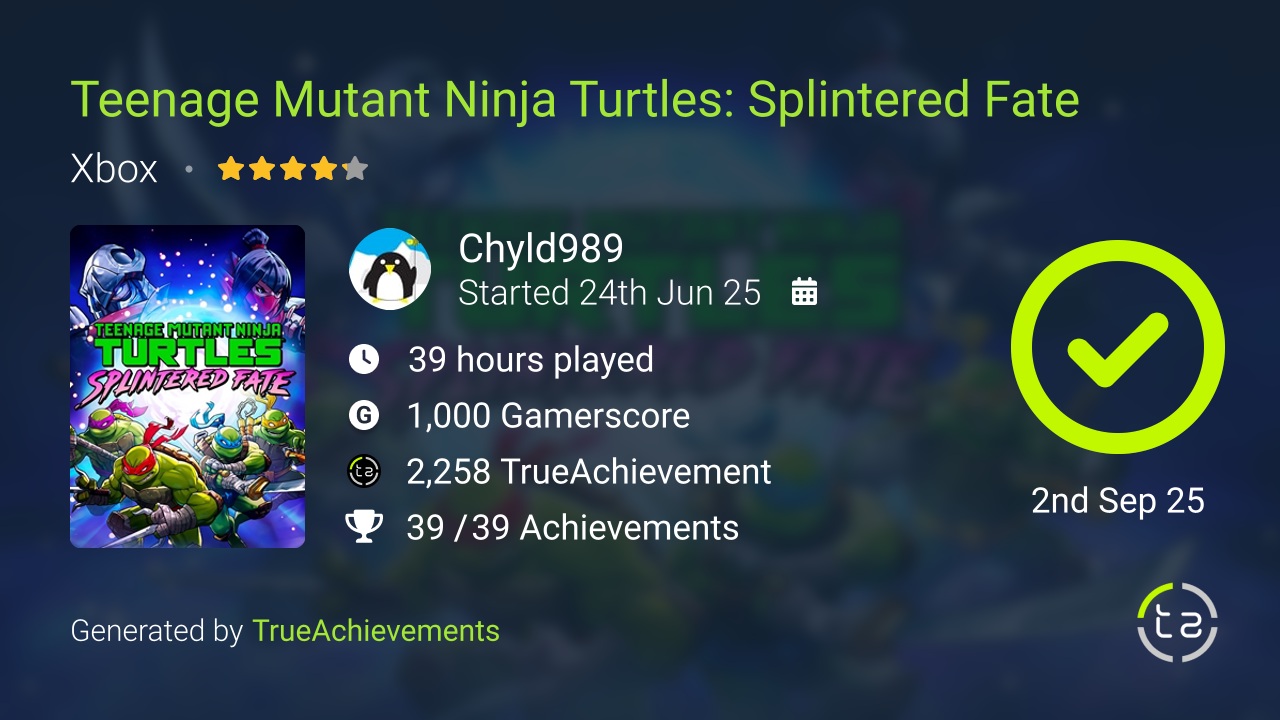Viewport: 1280px width, 720px height.
Task: Open the TrueAchievements link in footer
Action: tap(375, 631)
